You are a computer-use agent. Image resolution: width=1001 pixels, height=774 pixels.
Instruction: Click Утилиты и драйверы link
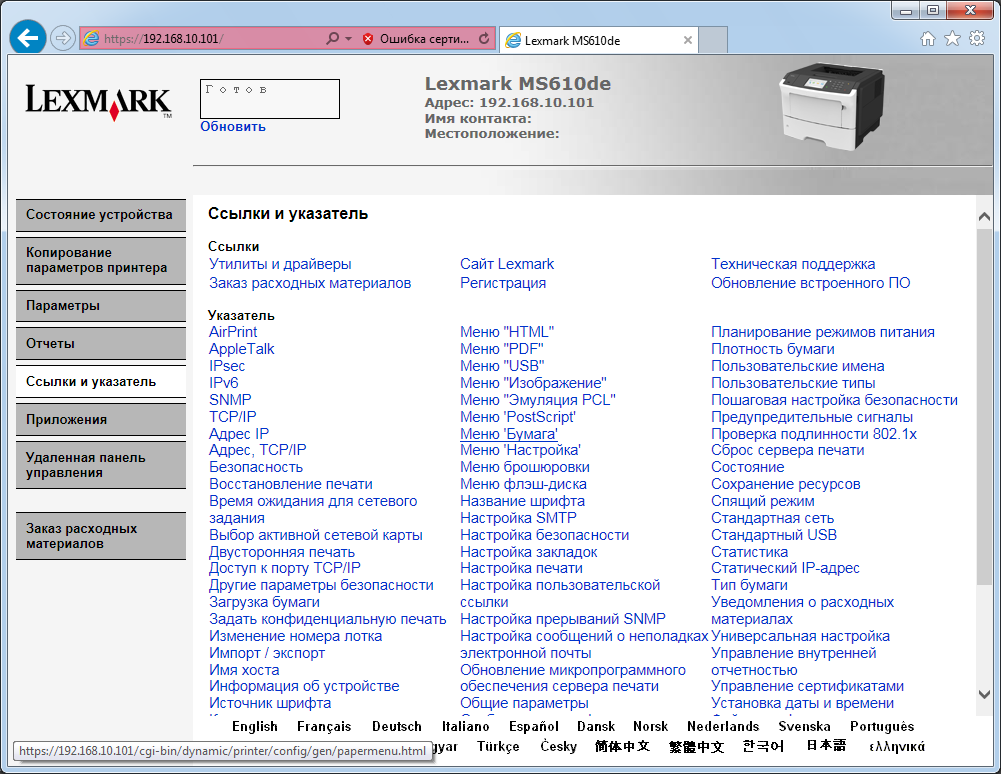pos(280,264)
